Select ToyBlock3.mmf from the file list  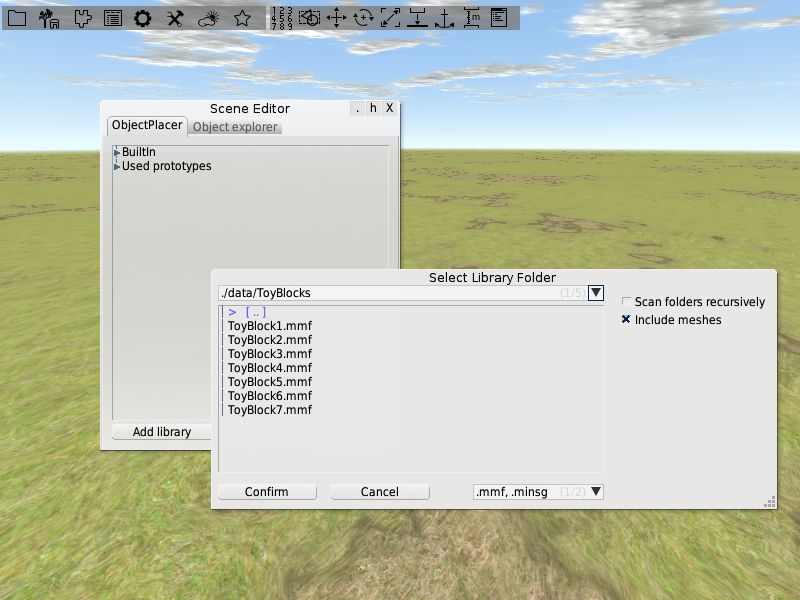tap(268, 353)
